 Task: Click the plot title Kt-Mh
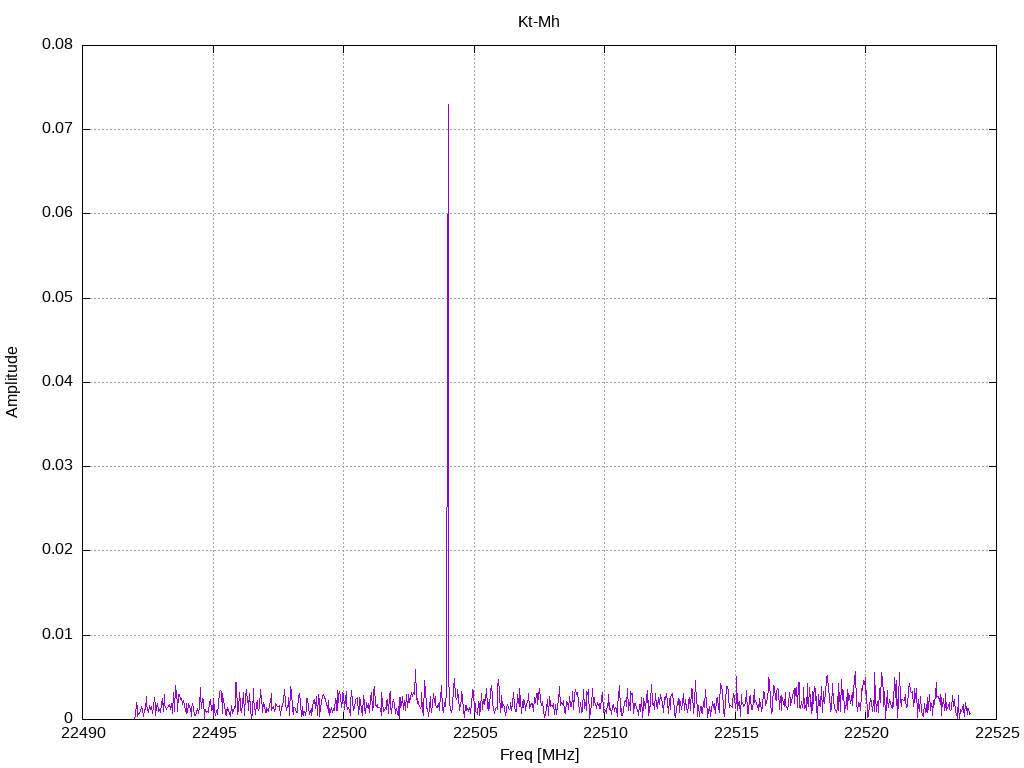[538, 22]
